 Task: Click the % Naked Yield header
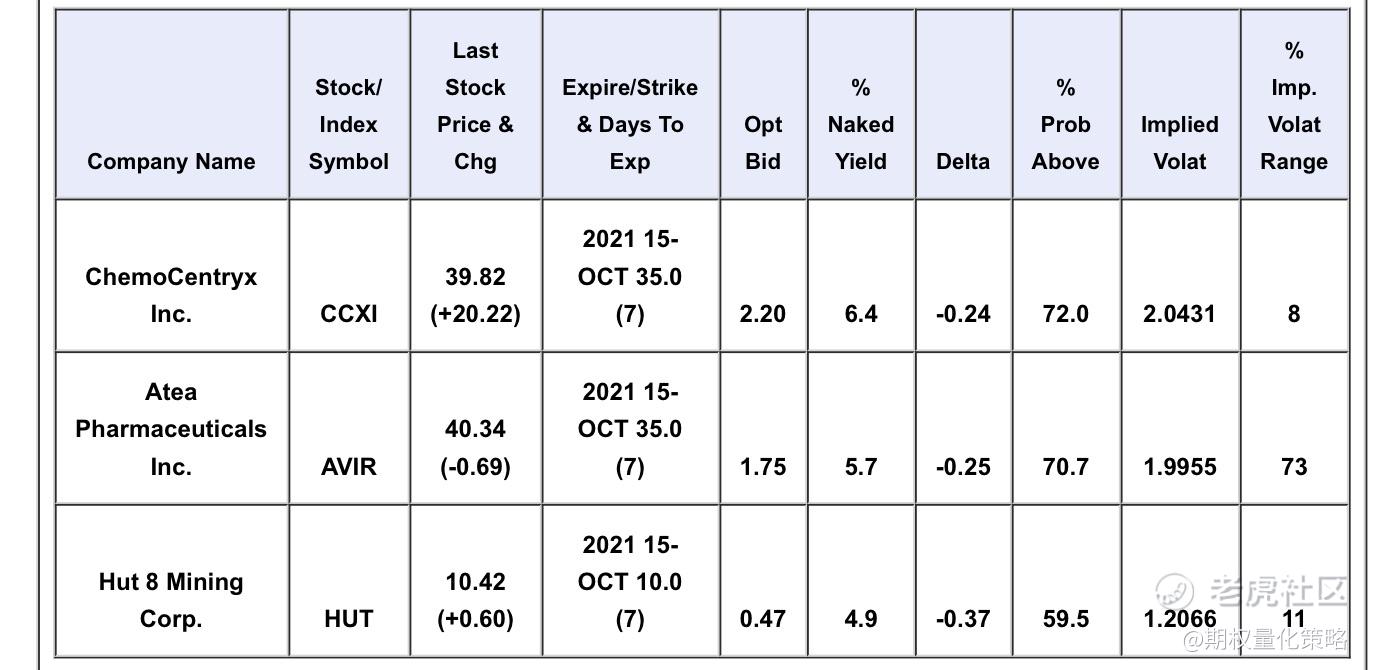(x=861, y=125)
